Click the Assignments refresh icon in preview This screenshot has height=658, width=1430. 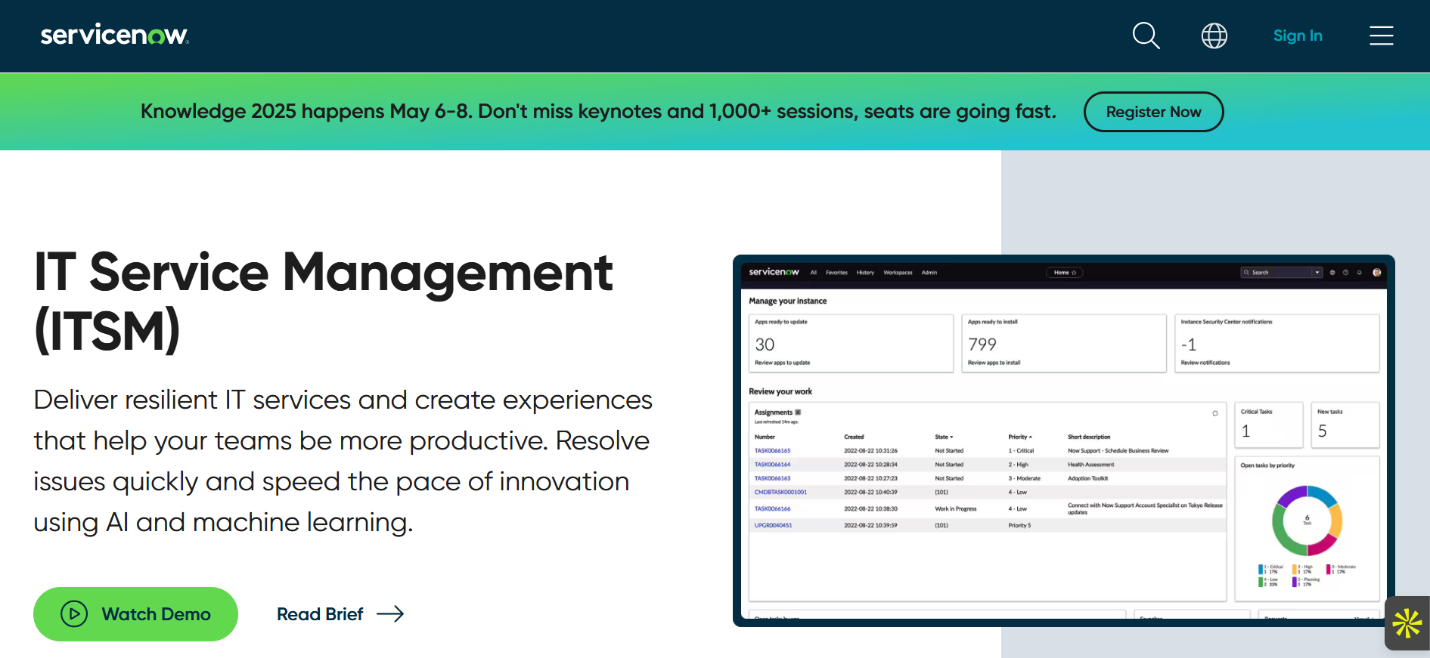(x=1215, y=412)
